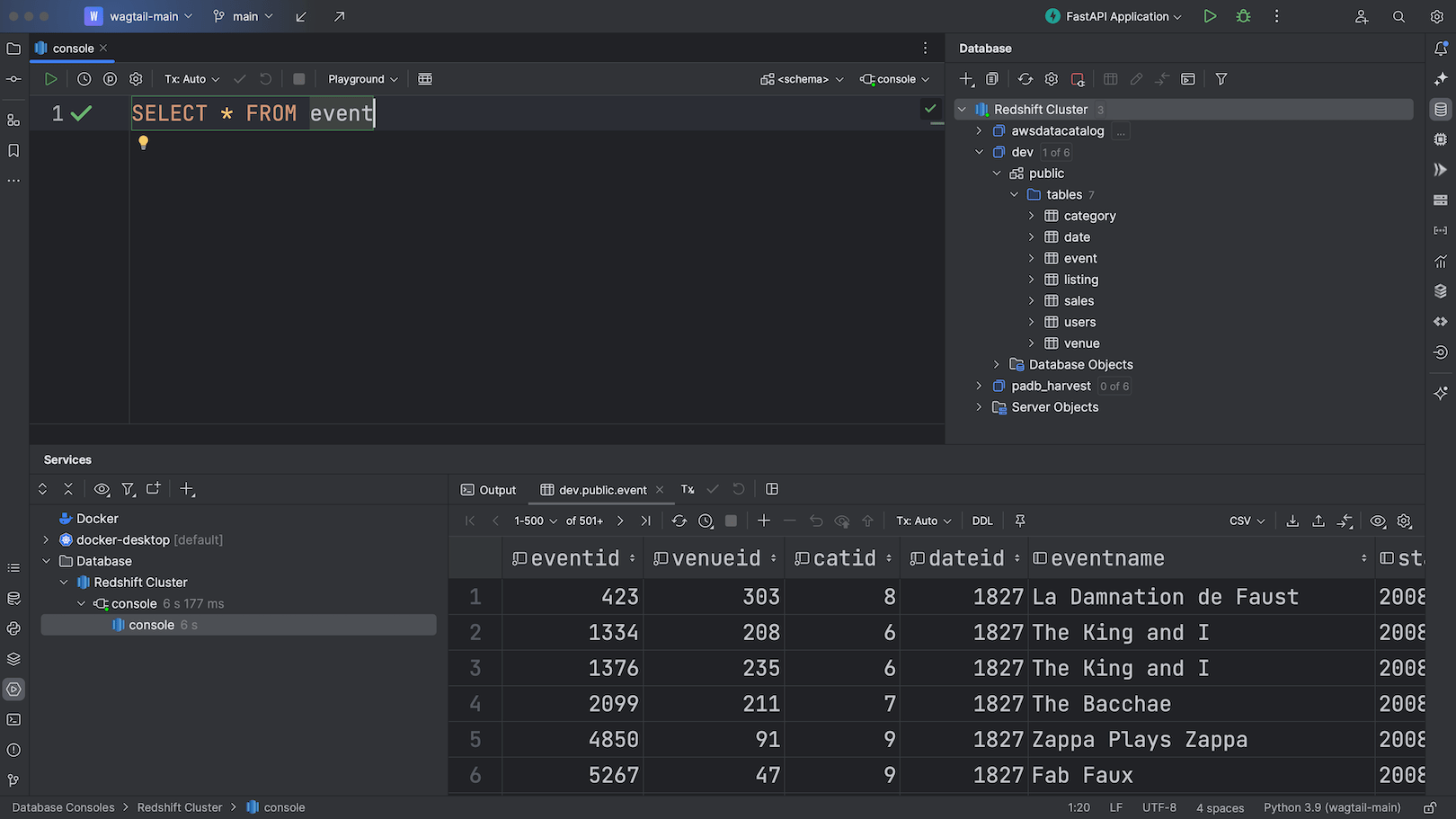
Task: Open the DDL view button
Action: point(981,521)
